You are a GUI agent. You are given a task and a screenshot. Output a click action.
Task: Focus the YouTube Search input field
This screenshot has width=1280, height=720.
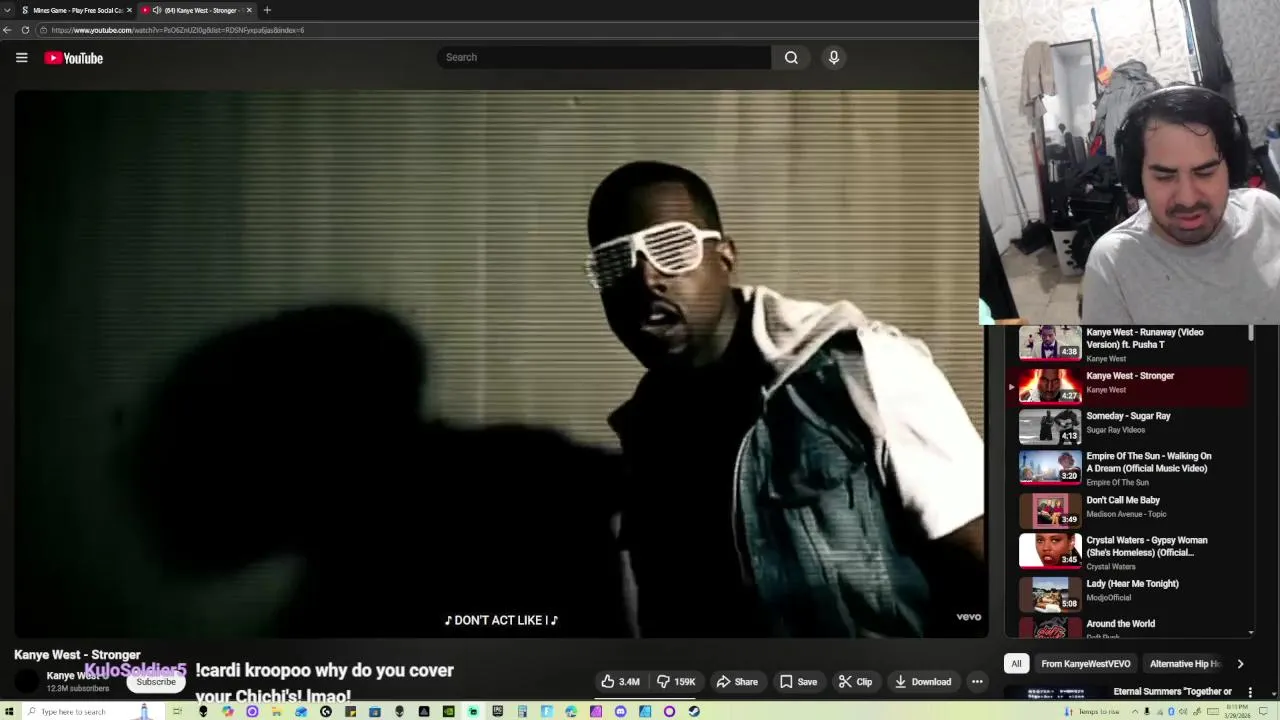tap(604, 57)
